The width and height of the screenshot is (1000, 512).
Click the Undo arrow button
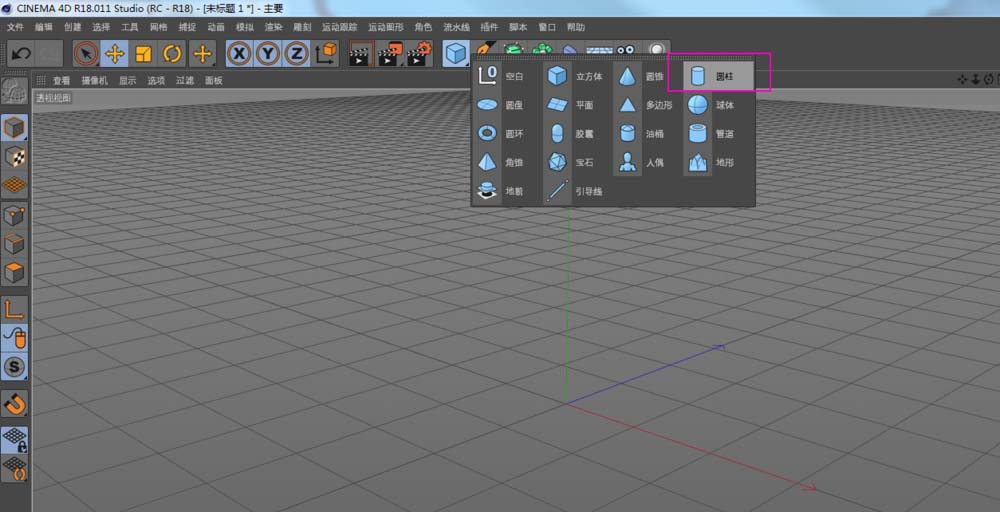point(21,54)
